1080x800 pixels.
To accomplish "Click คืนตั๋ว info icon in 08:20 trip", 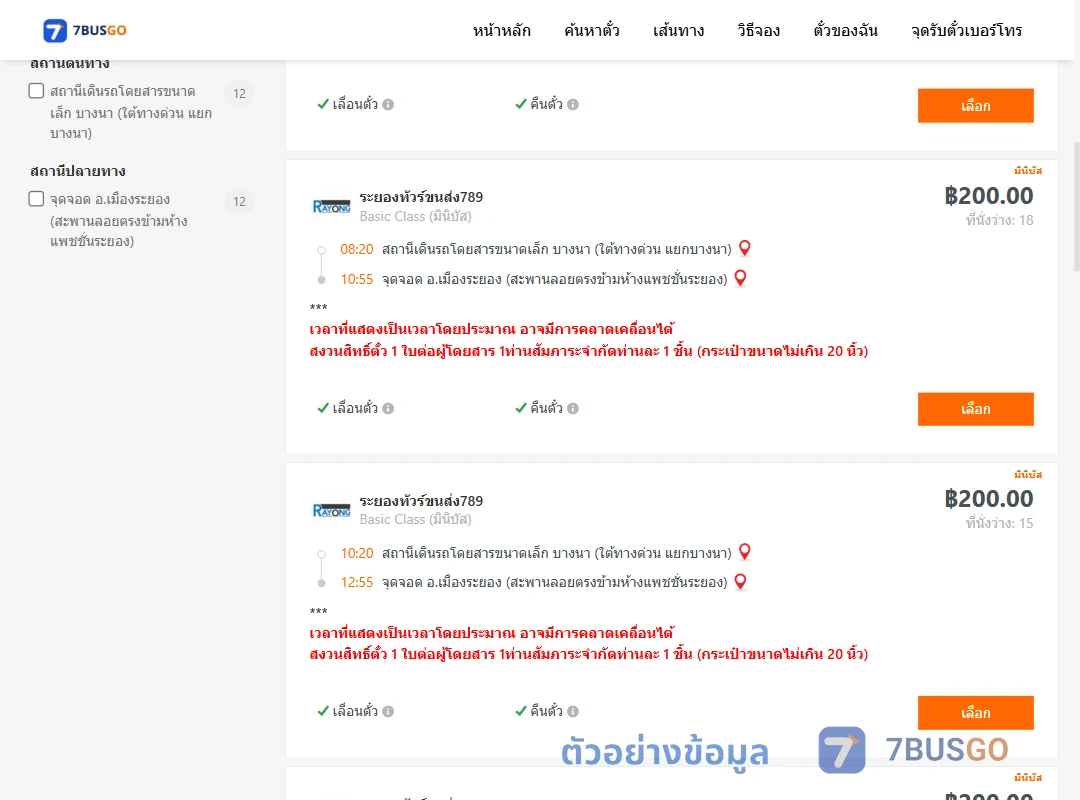I will click(573, 409).
